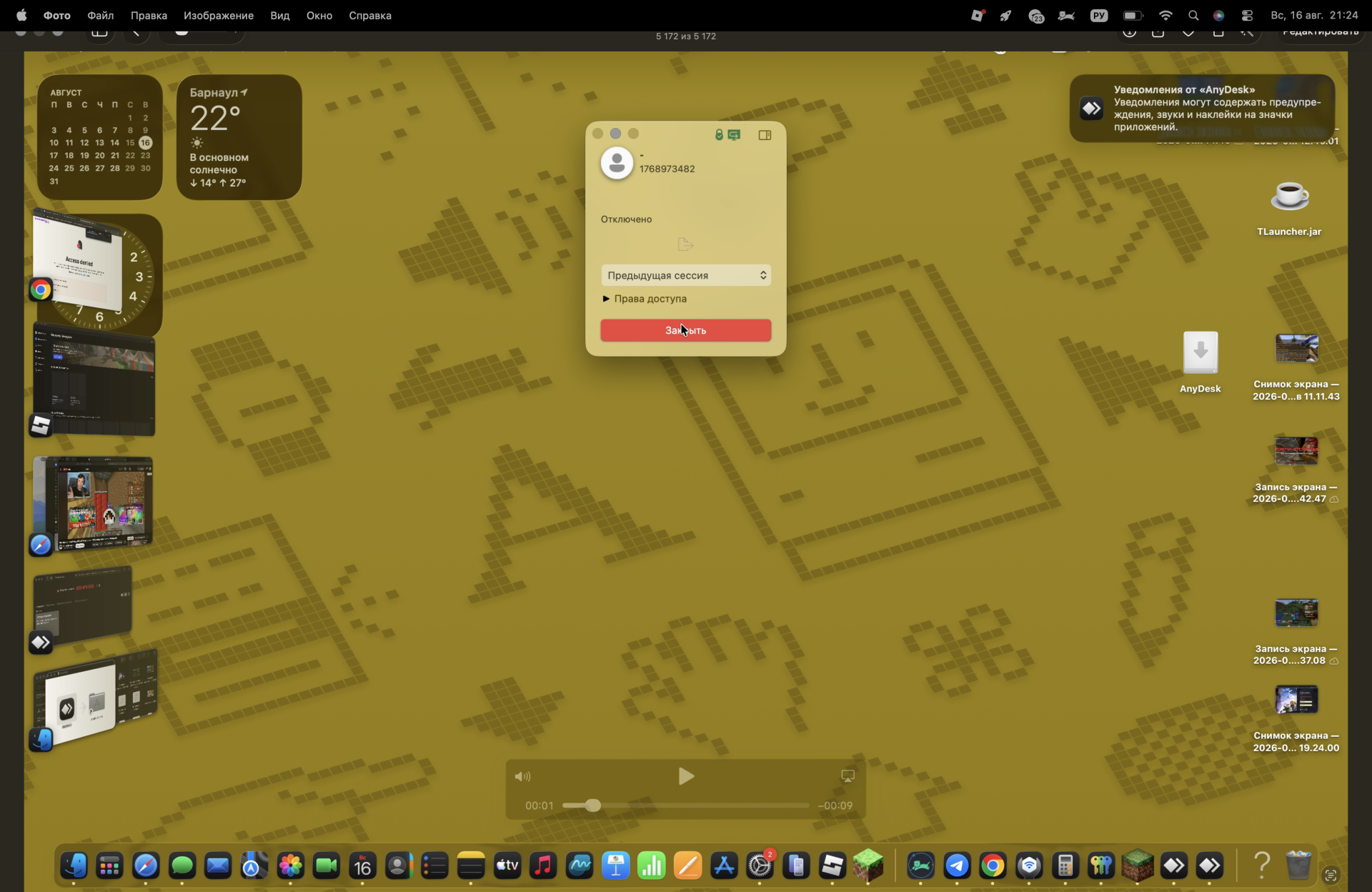Open the macOS Control Center icon

pos(1247,15)
